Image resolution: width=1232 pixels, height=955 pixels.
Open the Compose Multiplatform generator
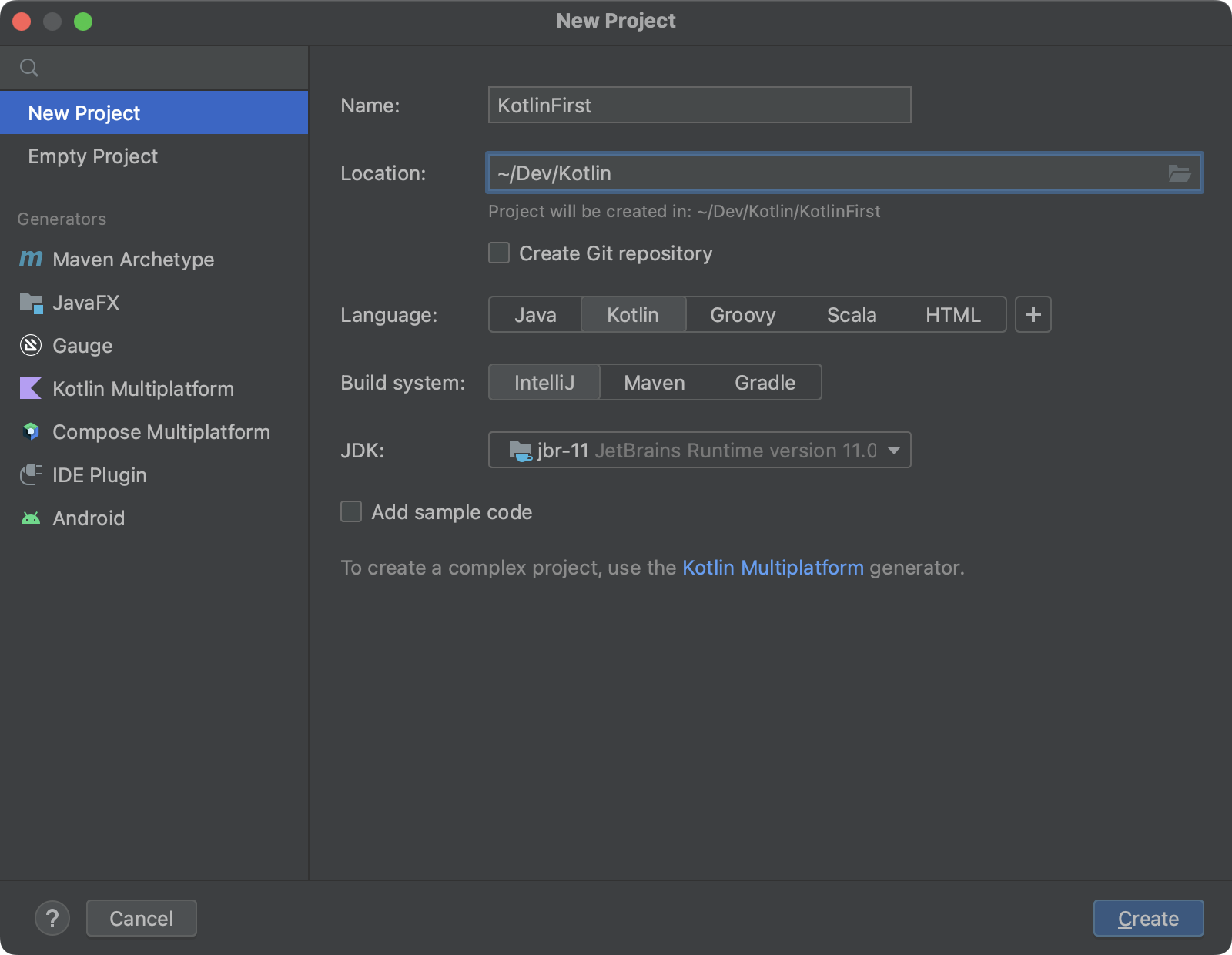coord(154,431)
